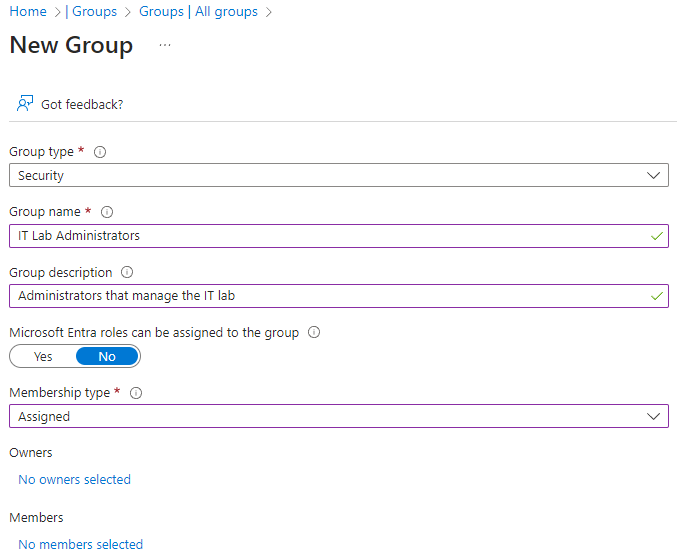Click green checkmark in Group name field
Screen dimensions: 677x557
click(x=656, y=236)
